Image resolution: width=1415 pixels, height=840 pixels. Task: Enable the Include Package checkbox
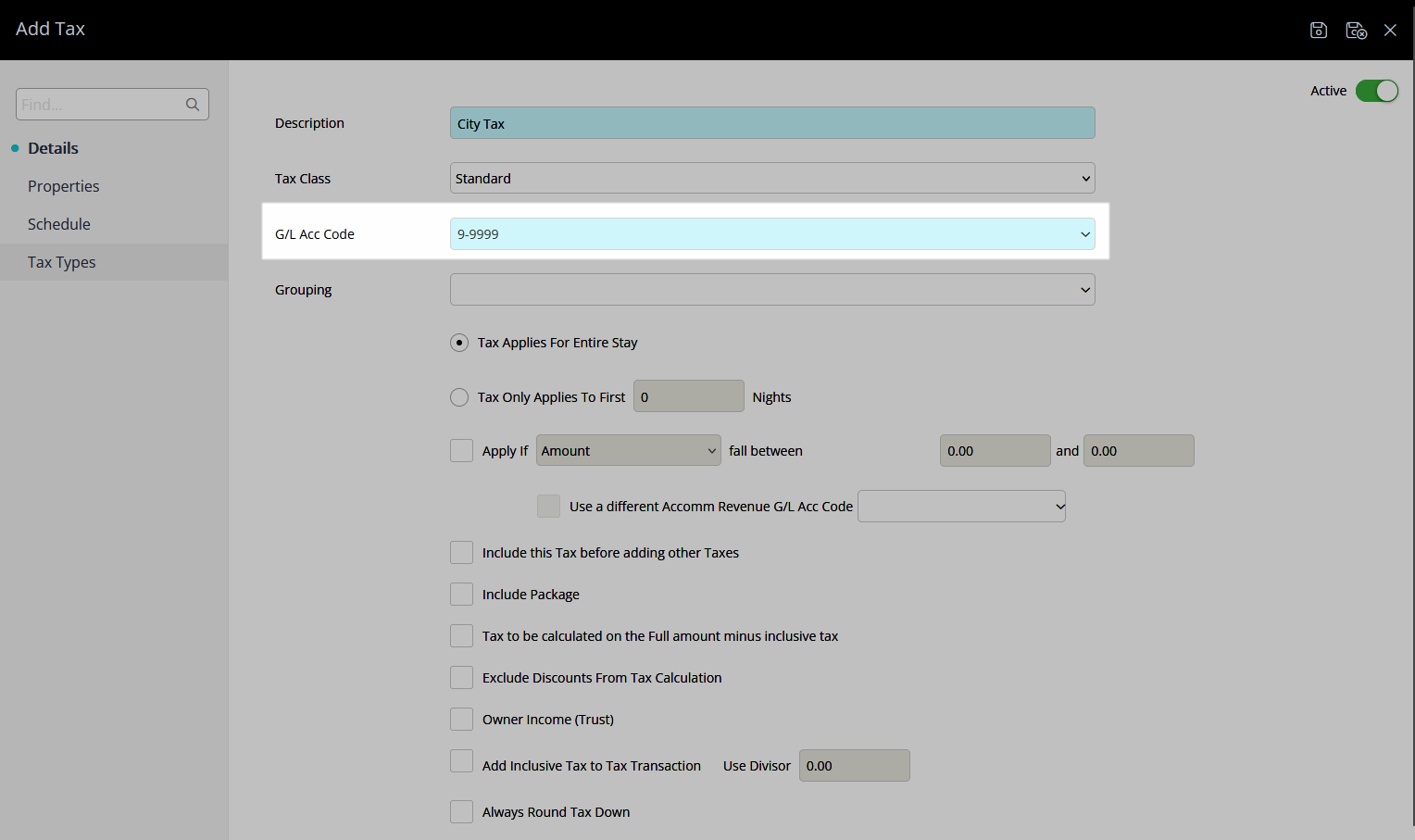[x=461, y=595]
